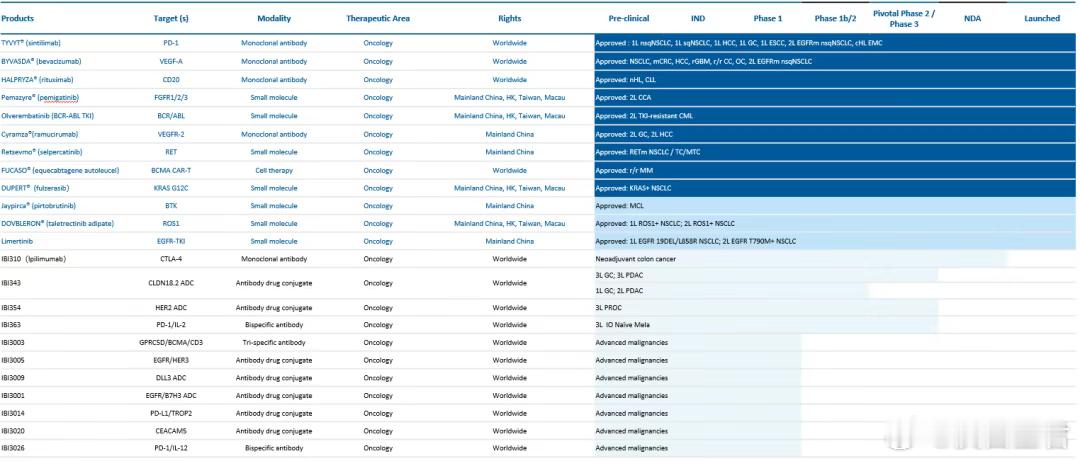Click the FGFR1/2/3 target cell

(171, 98)
